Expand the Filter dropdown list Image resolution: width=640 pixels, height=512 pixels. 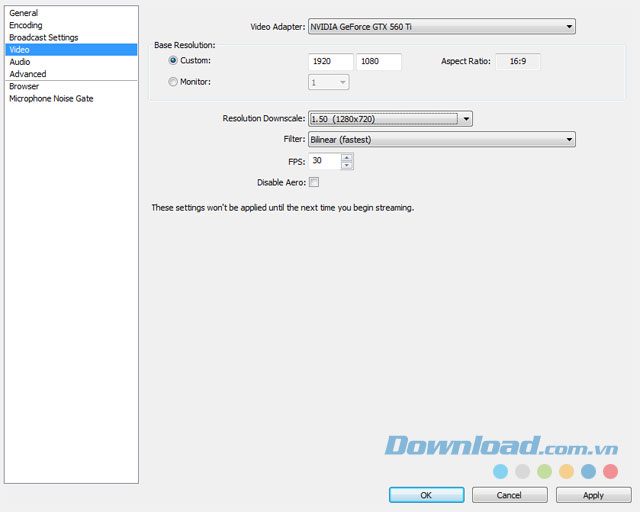[x=441, y=140]
